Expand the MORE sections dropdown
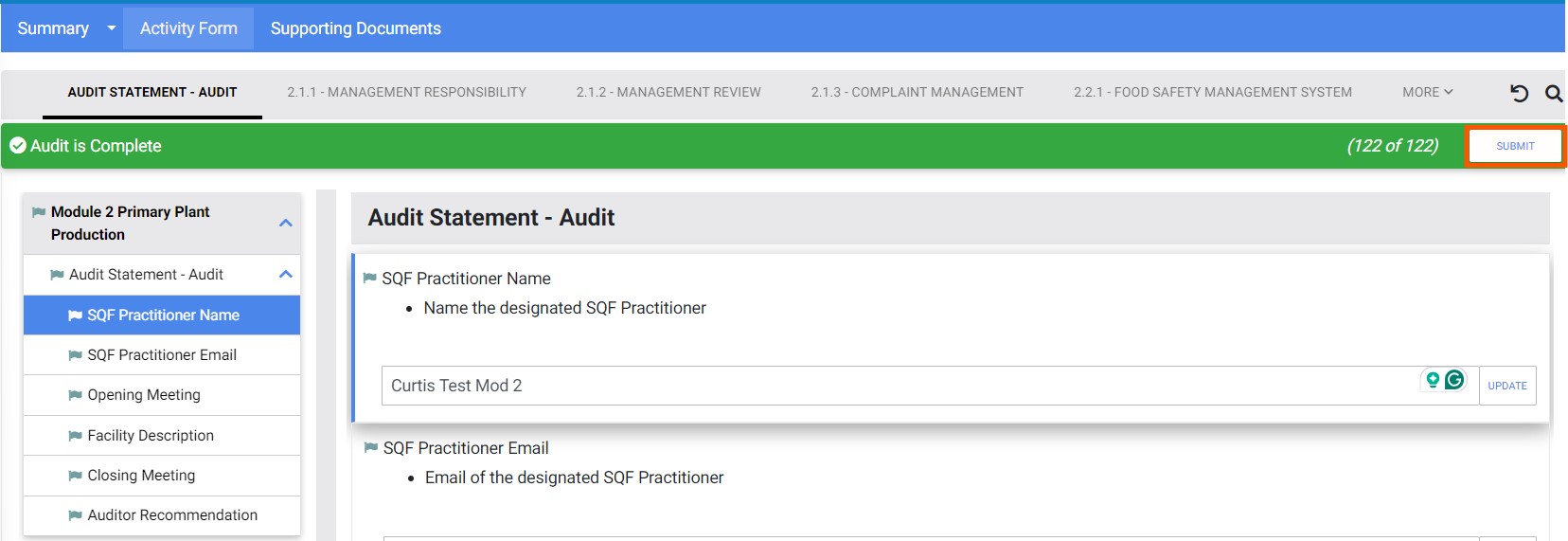 (x=1427, y=92)
